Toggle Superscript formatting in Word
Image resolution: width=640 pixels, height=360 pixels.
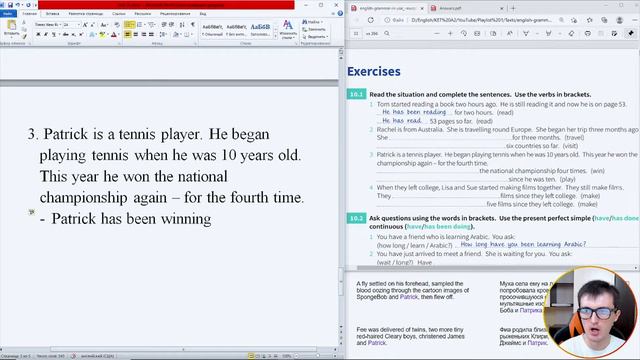point(81,34)
